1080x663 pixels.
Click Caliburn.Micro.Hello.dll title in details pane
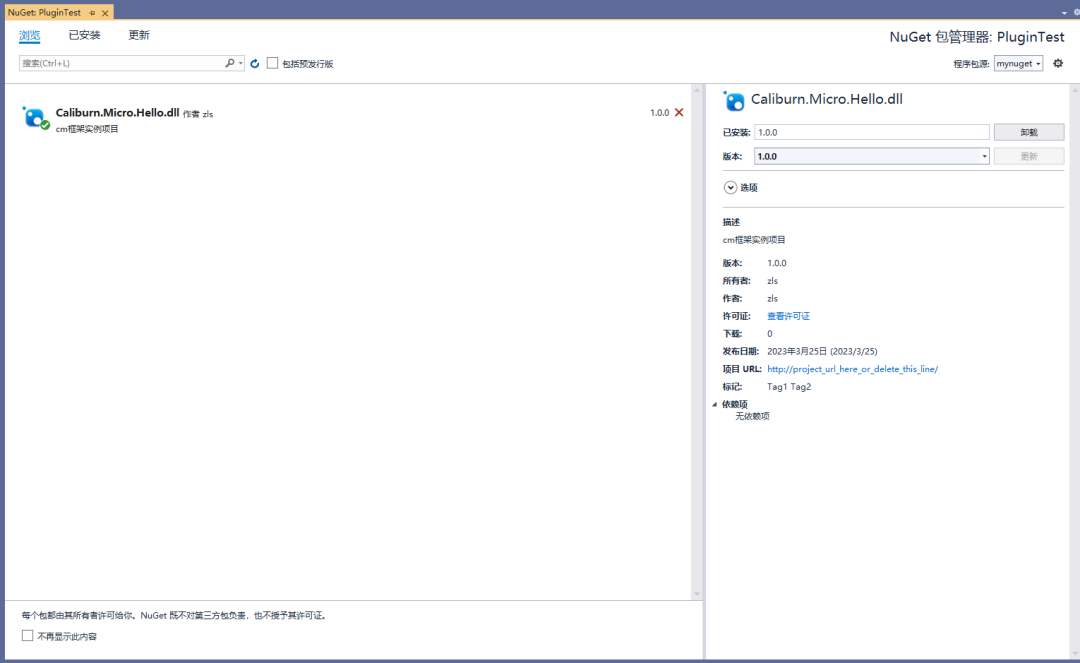[827, 99]
